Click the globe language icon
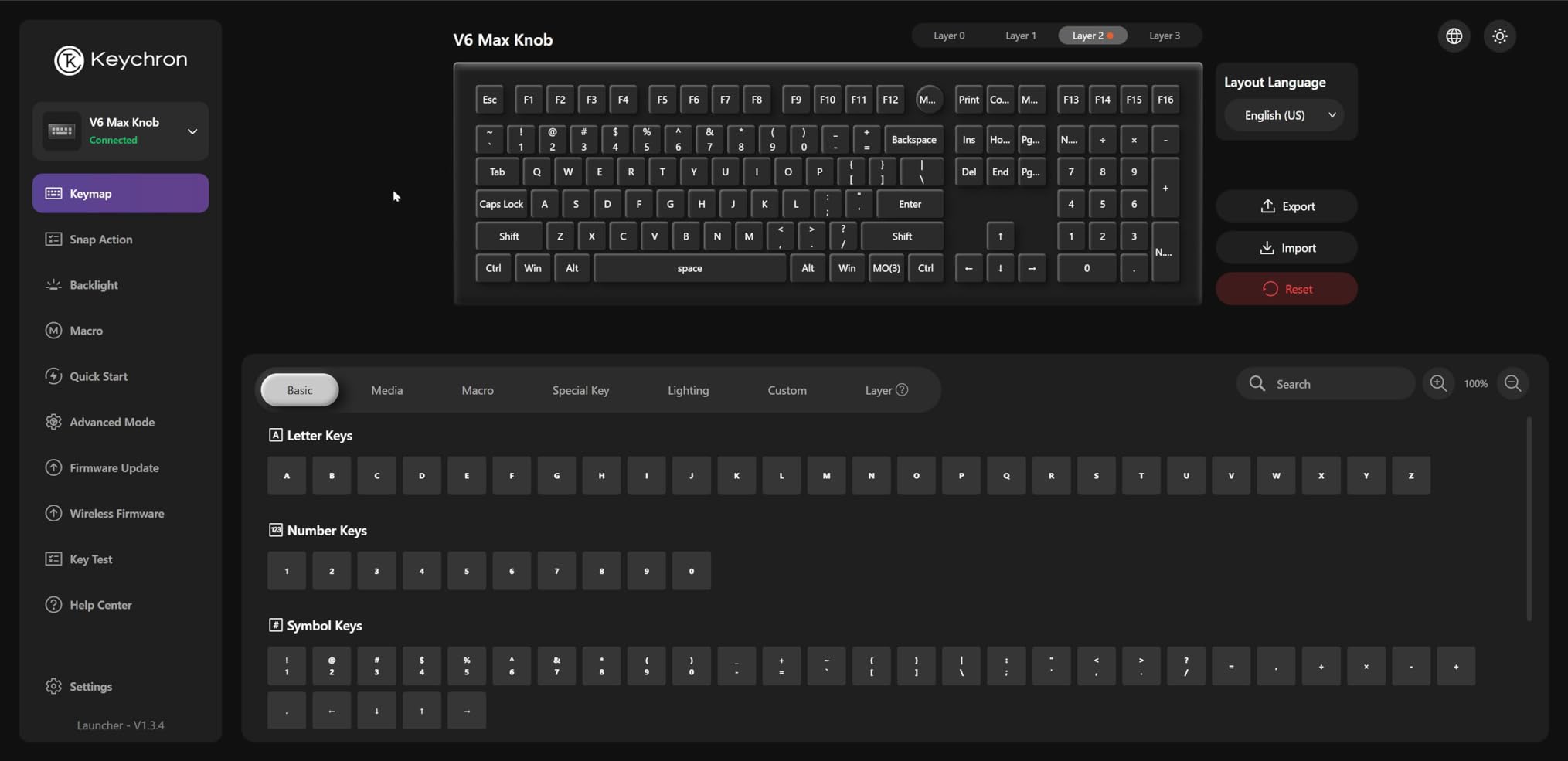 tap(1454, 36)
